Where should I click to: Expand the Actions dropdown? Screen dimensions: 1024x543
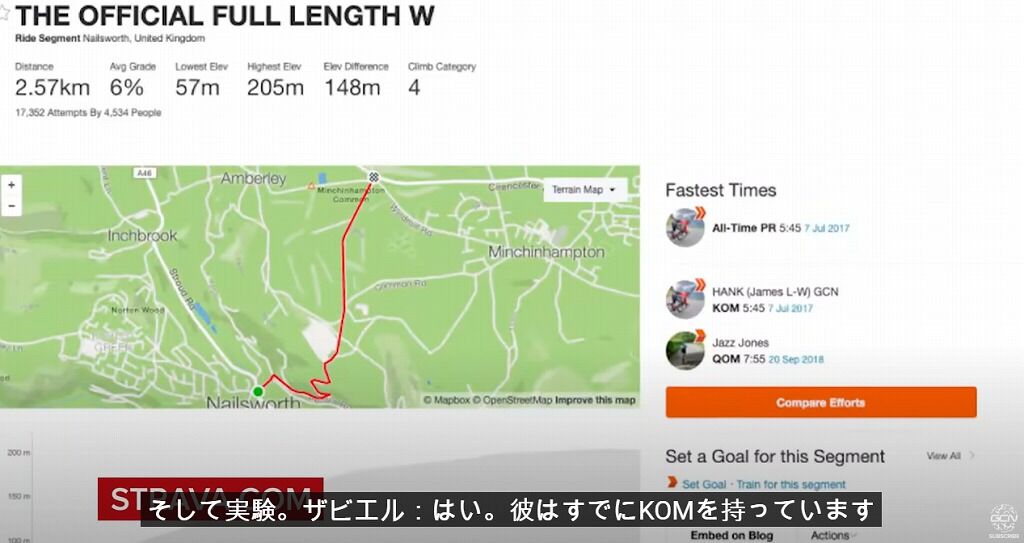(x=833, y=535)
